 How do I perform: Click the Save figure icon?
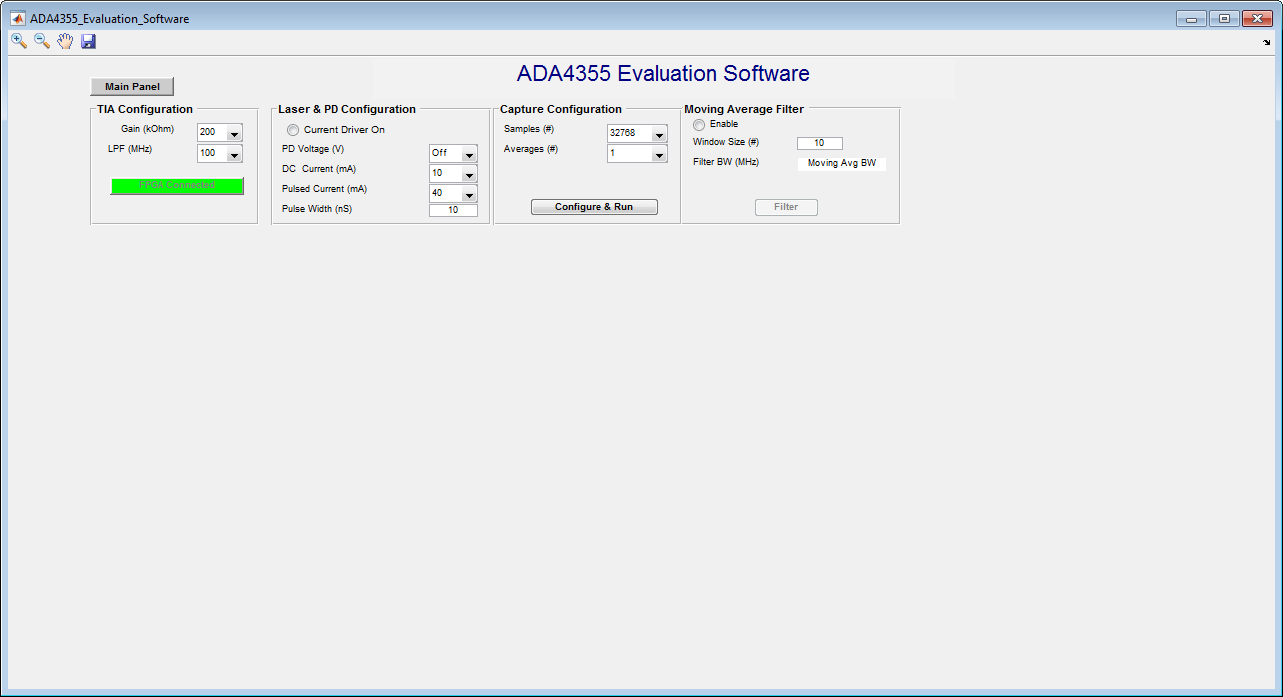tap(88, 40)
